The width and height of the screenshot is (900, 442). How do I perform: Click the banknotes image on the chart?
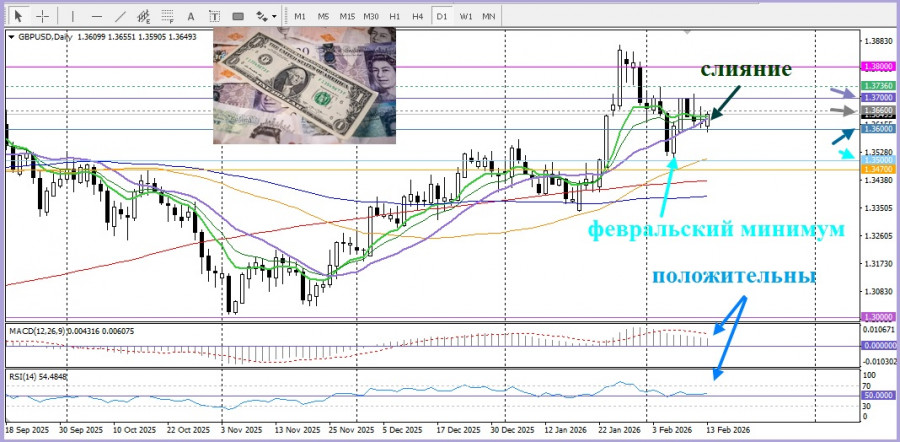[303, 85]
